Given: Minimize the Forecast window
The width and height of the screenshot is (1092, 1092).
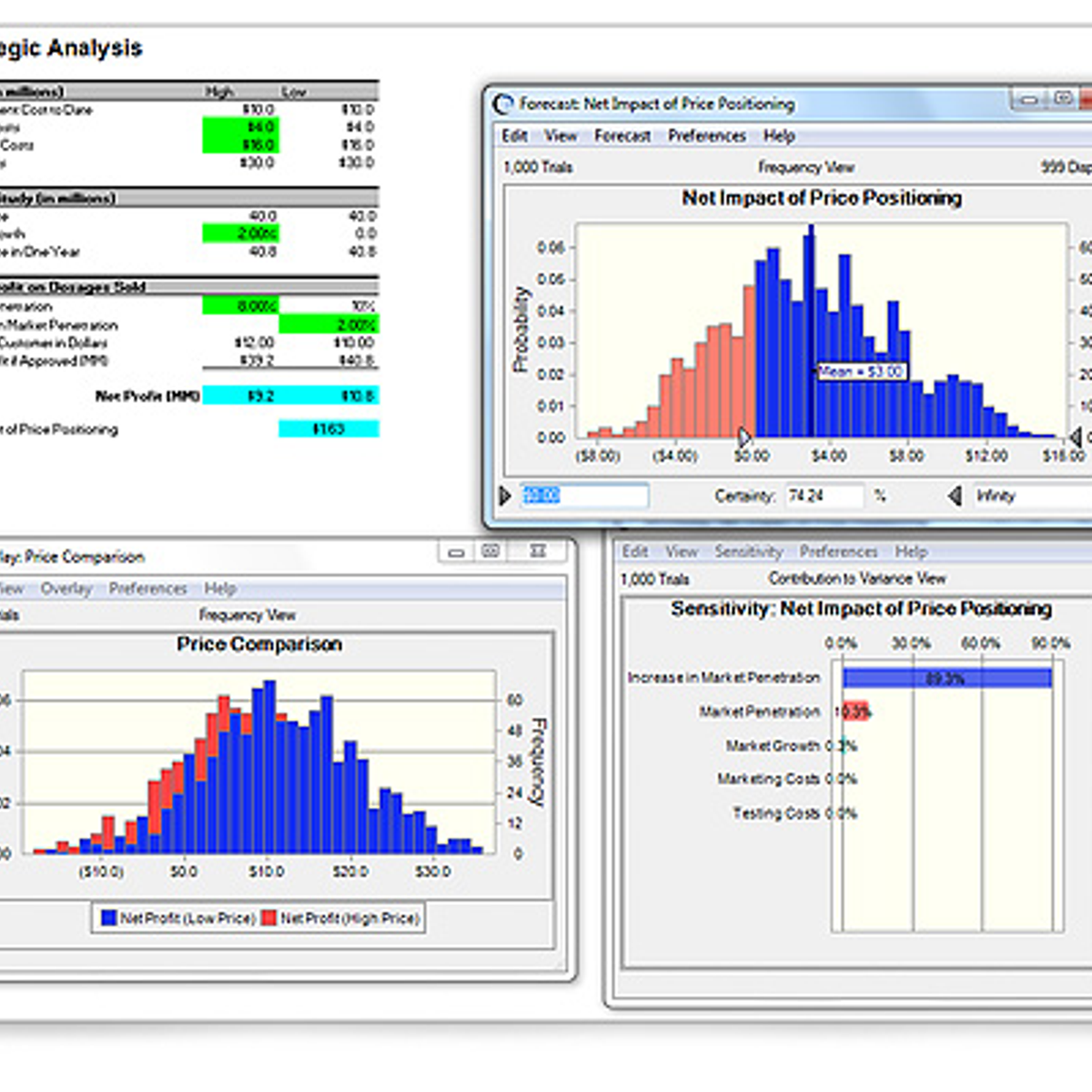Looking at the screenshot, I should tap(1028, 99).
